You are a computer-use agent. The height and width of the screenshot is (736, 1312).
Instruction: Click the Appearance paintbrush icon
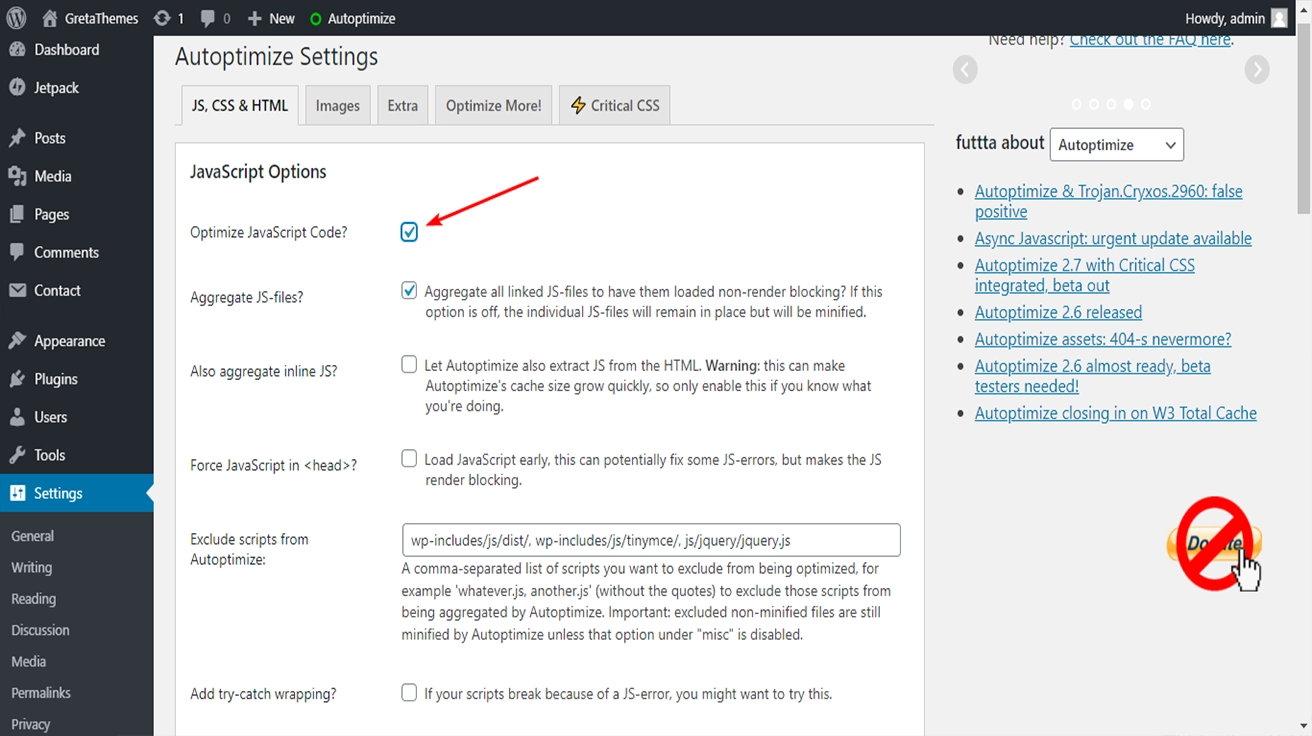17,341
